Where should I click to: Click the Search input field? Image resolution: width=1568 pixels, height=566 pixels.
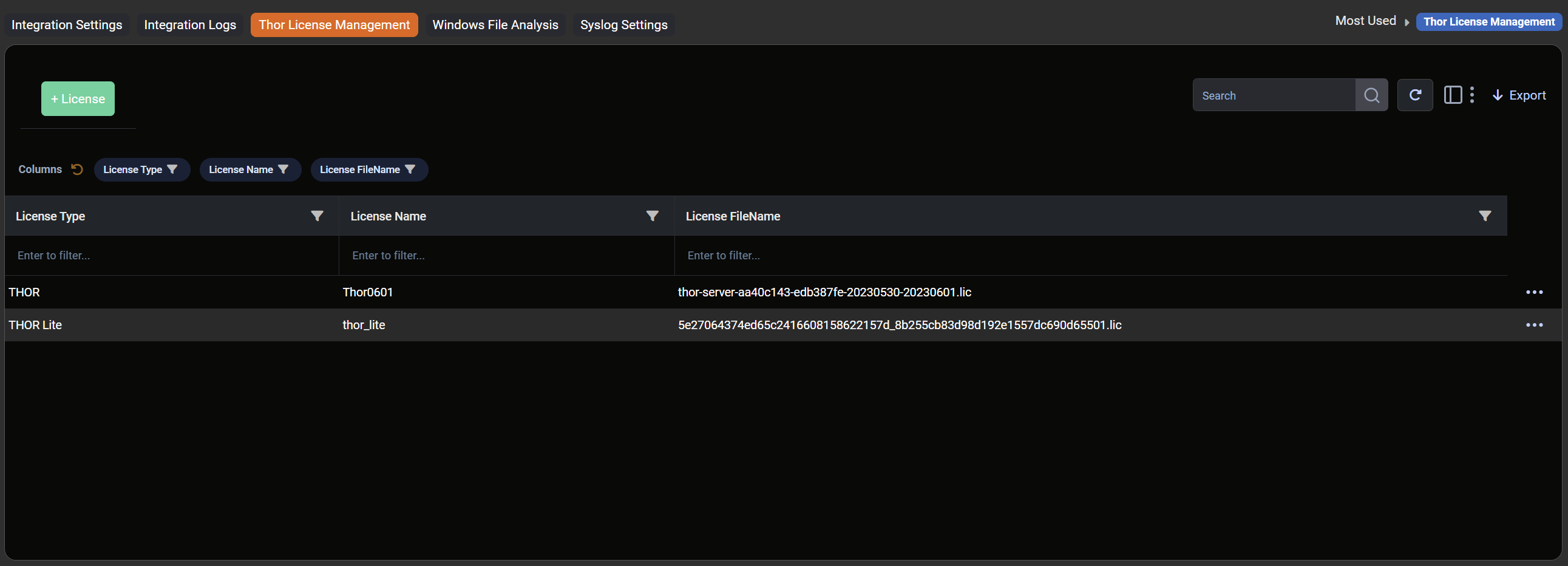point(1274,95)
